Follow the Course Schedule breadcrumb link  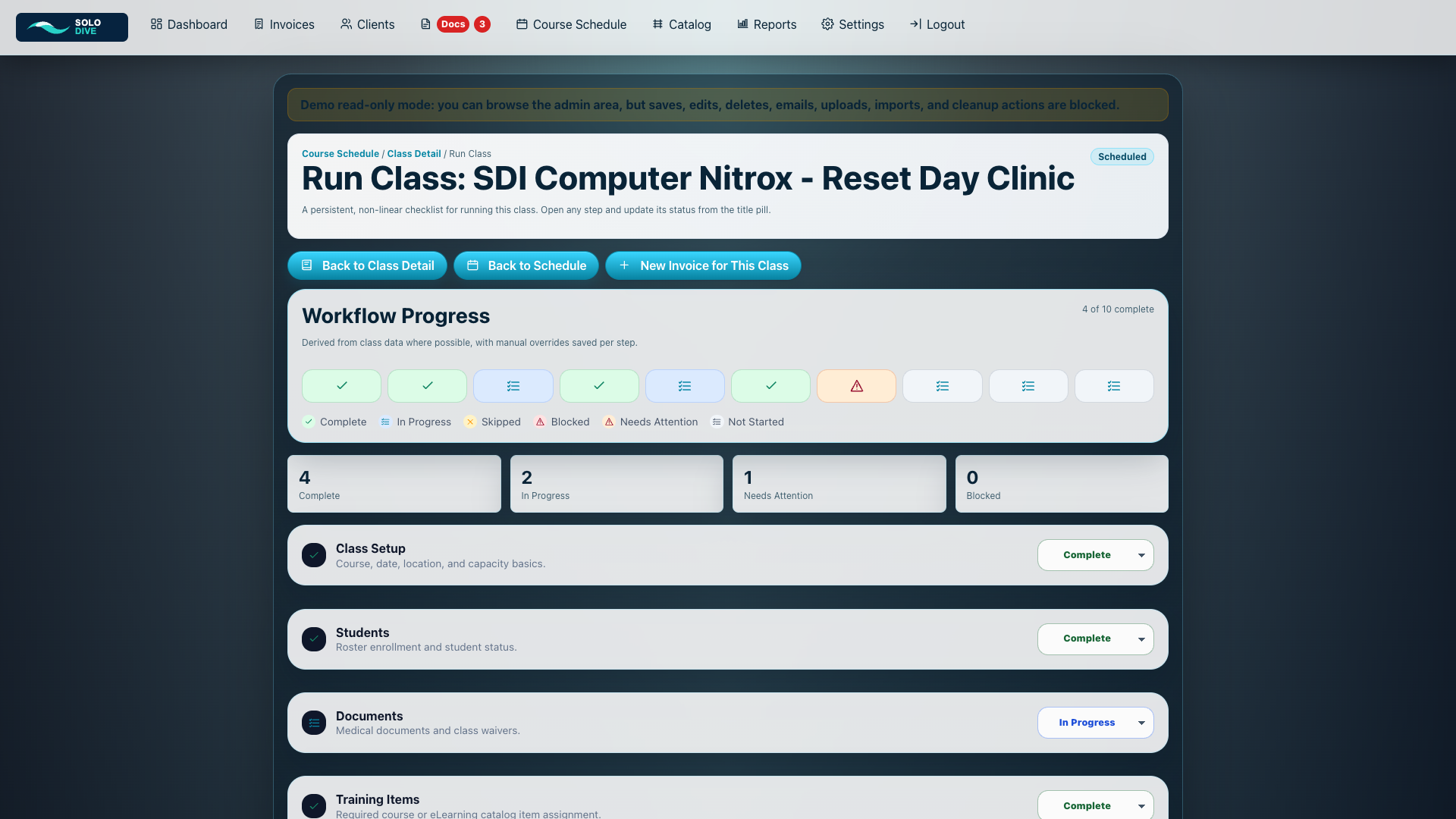point(340,153)
